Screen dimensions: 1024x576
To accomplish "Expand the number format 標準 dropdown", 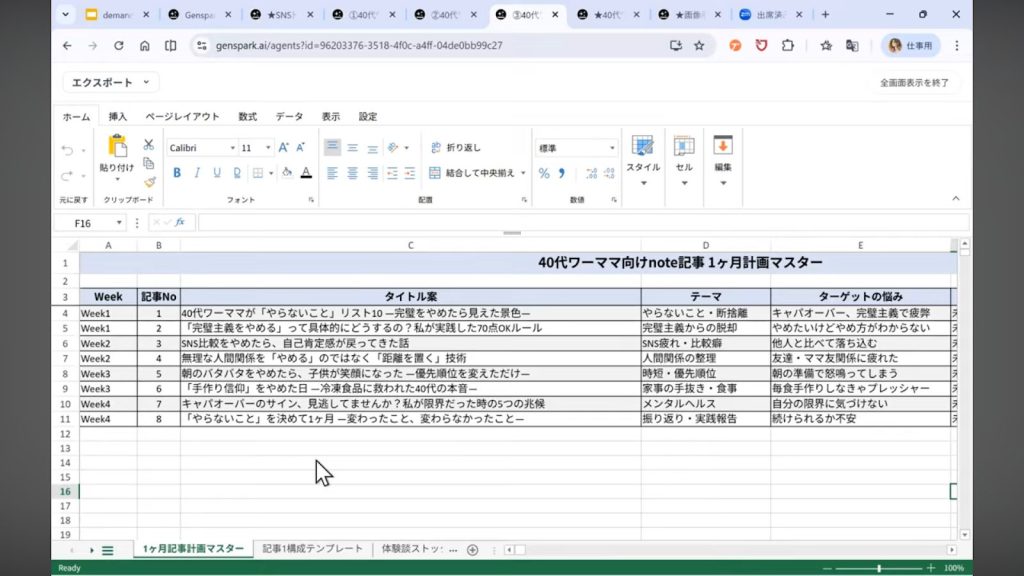I will click(x=612, y=148).
